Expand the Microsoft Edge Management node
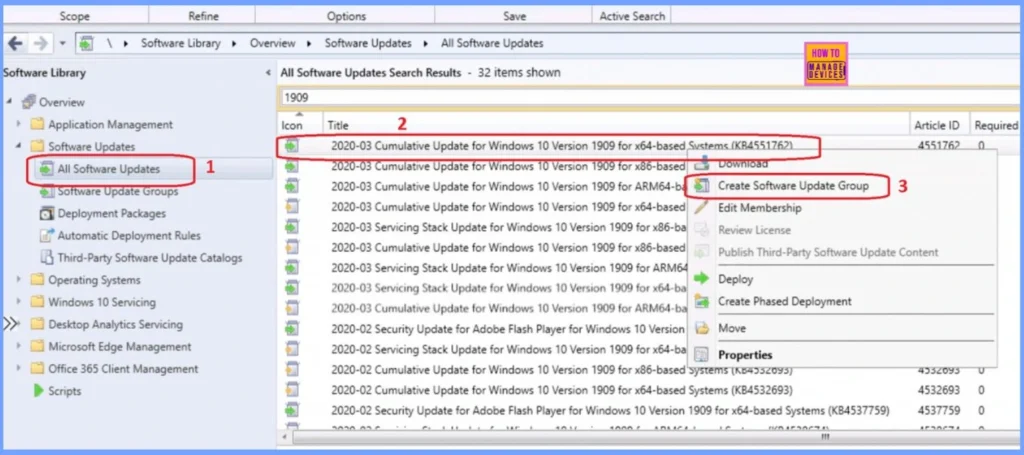 (x=19, y=347)
